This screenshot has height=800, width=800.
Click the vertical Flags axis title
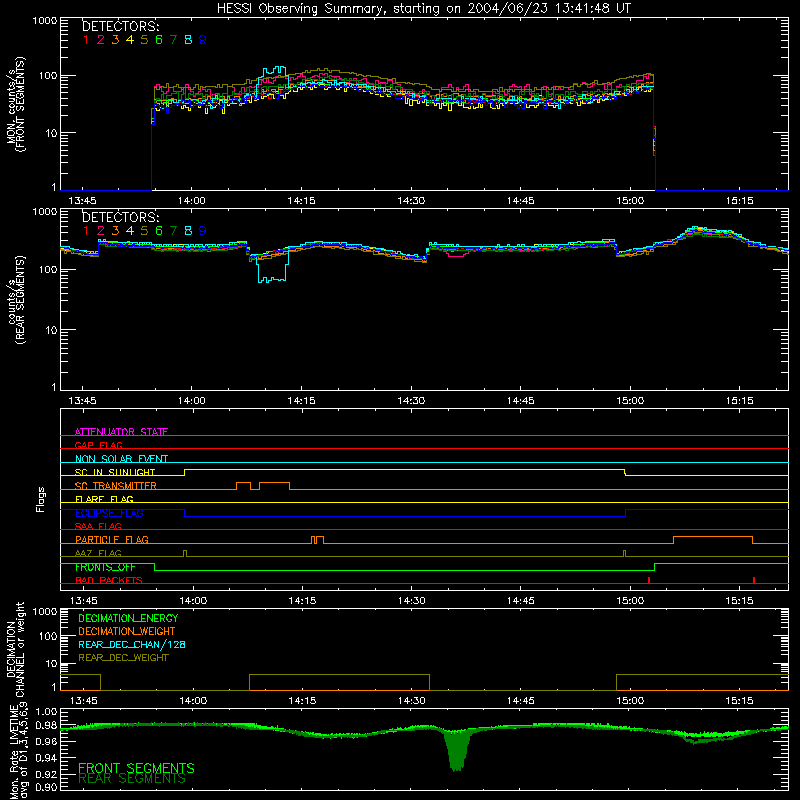[40, 499]
